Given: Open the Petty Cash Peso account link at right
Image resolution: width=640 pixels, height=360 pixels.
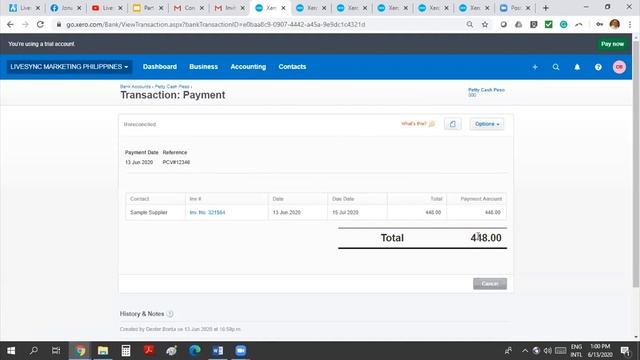Looking at the screenshot, I should [486, 90].
